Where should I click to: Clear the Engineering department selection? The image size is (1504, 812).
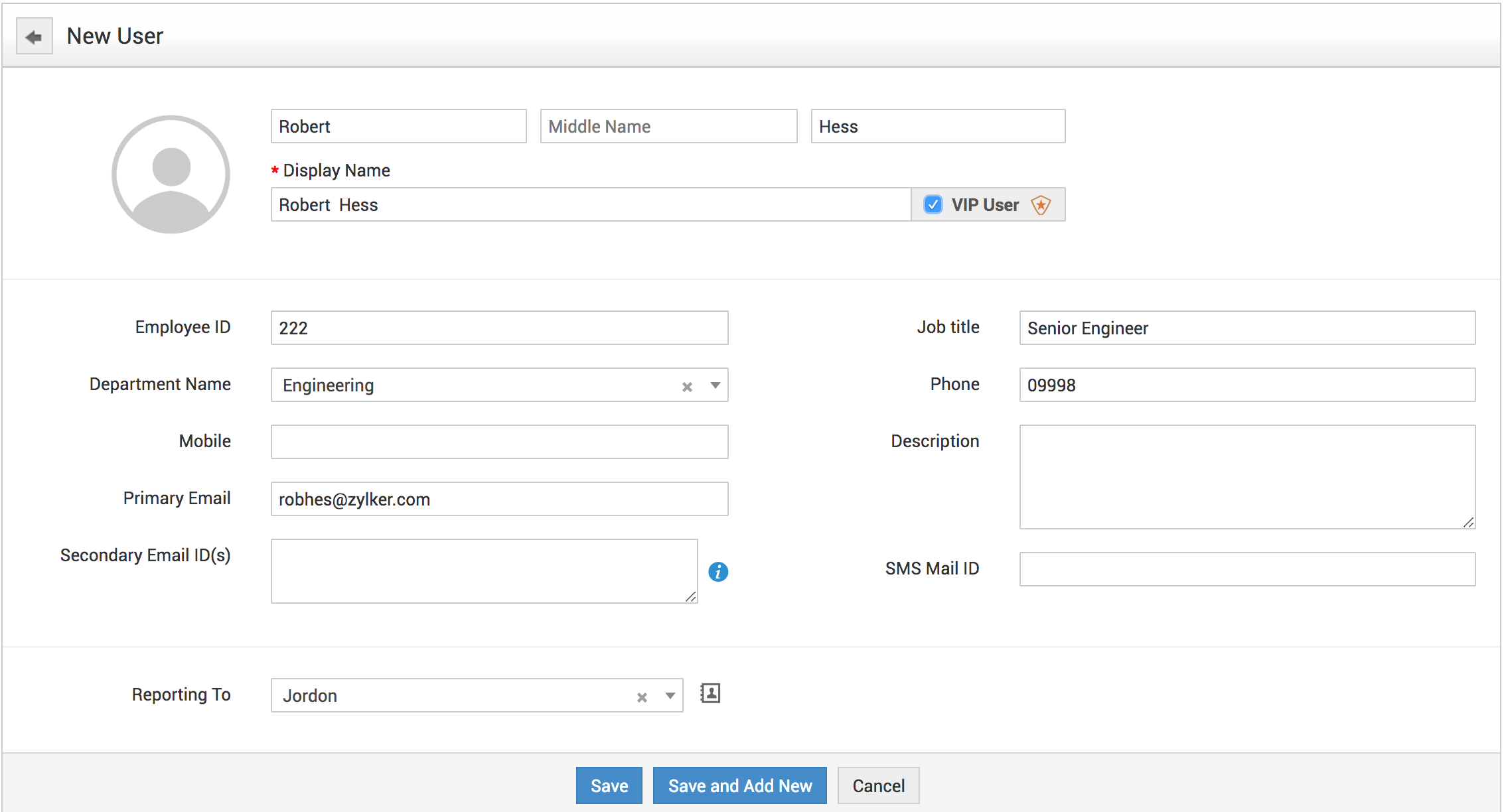pyautogui.click(x=687, y=387)
